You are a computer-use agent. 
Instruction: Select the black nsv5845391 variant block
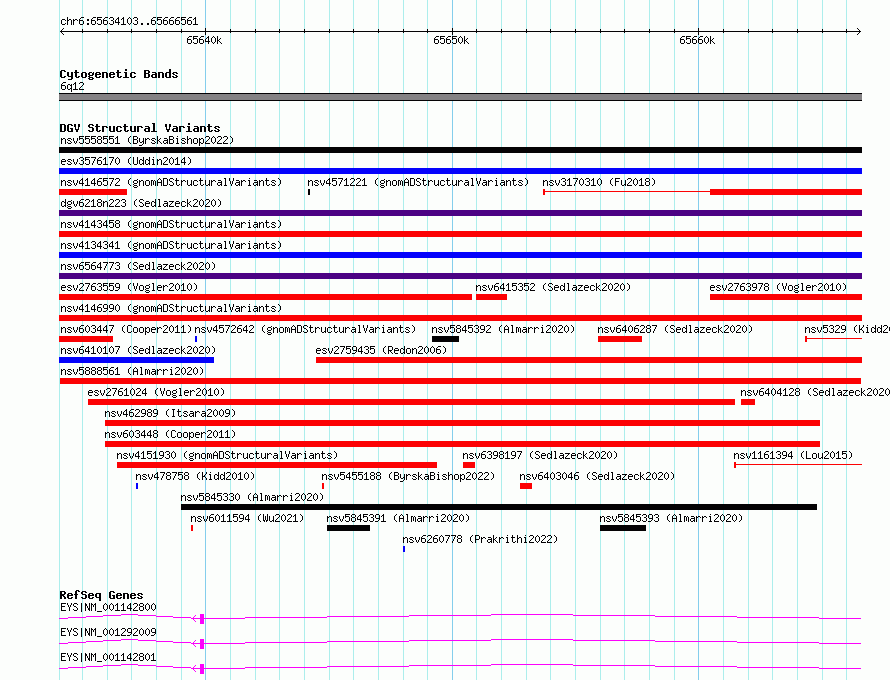(349, 528)
